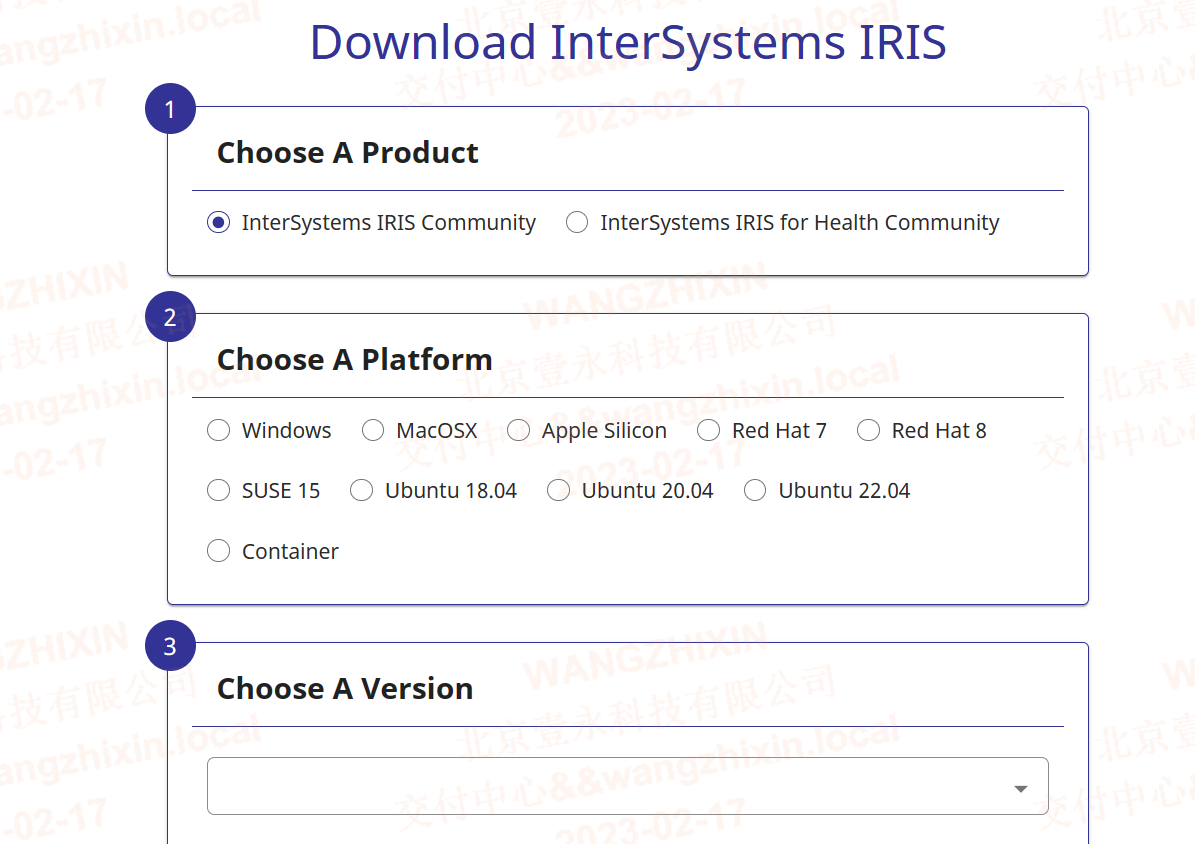1195x844 pixels.
Task: Choose Ubuntu 20.04 as the platform
Action: [559, 490]
